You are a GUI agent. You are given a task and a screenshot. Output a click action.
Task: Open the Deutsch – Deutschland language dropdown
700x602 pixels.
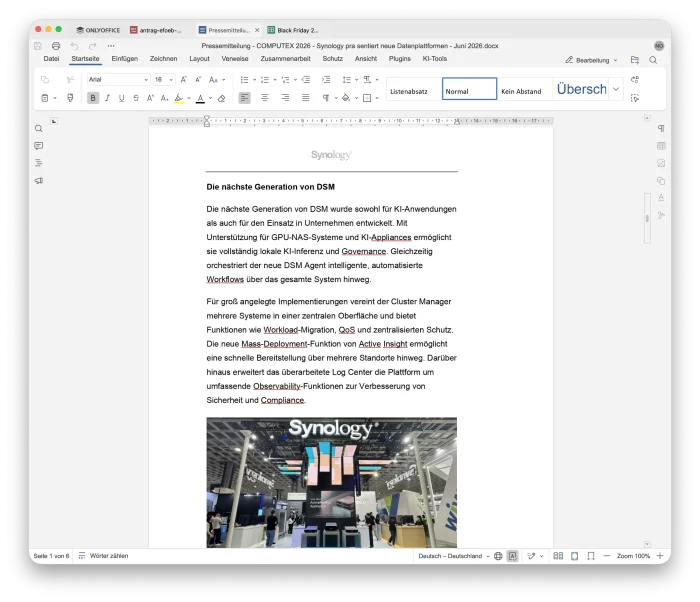coord(454,556)
